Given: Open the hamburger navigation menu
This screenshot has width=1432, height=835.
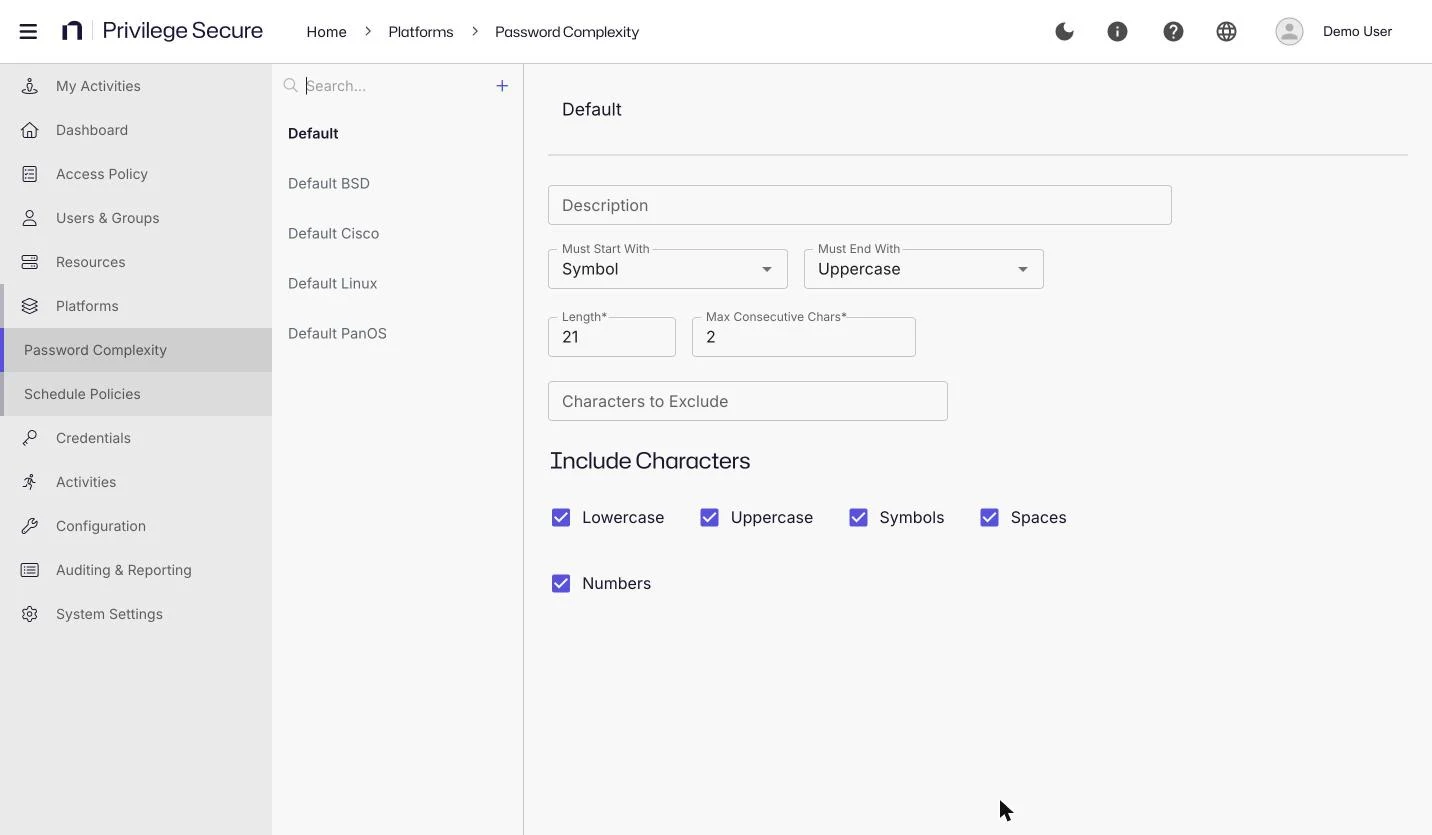Looking at the screenshot, I should [28, 31].
